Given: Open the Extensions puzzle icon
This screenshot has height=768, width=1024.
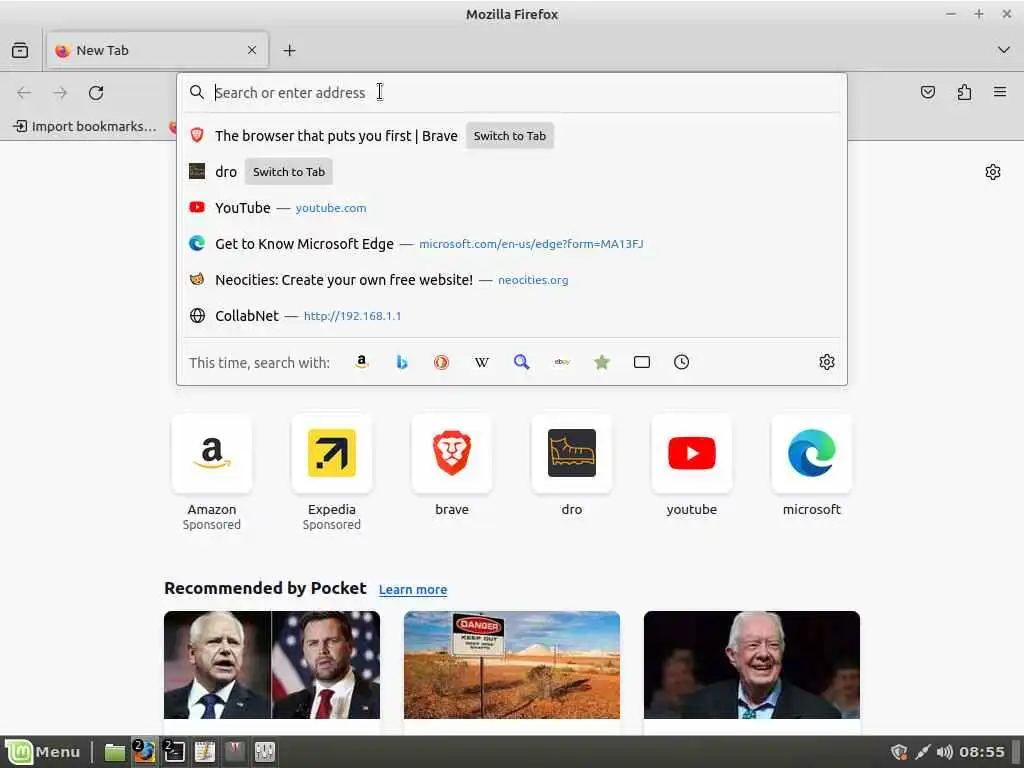Looking at the screenshot, I should pos(964,93).
